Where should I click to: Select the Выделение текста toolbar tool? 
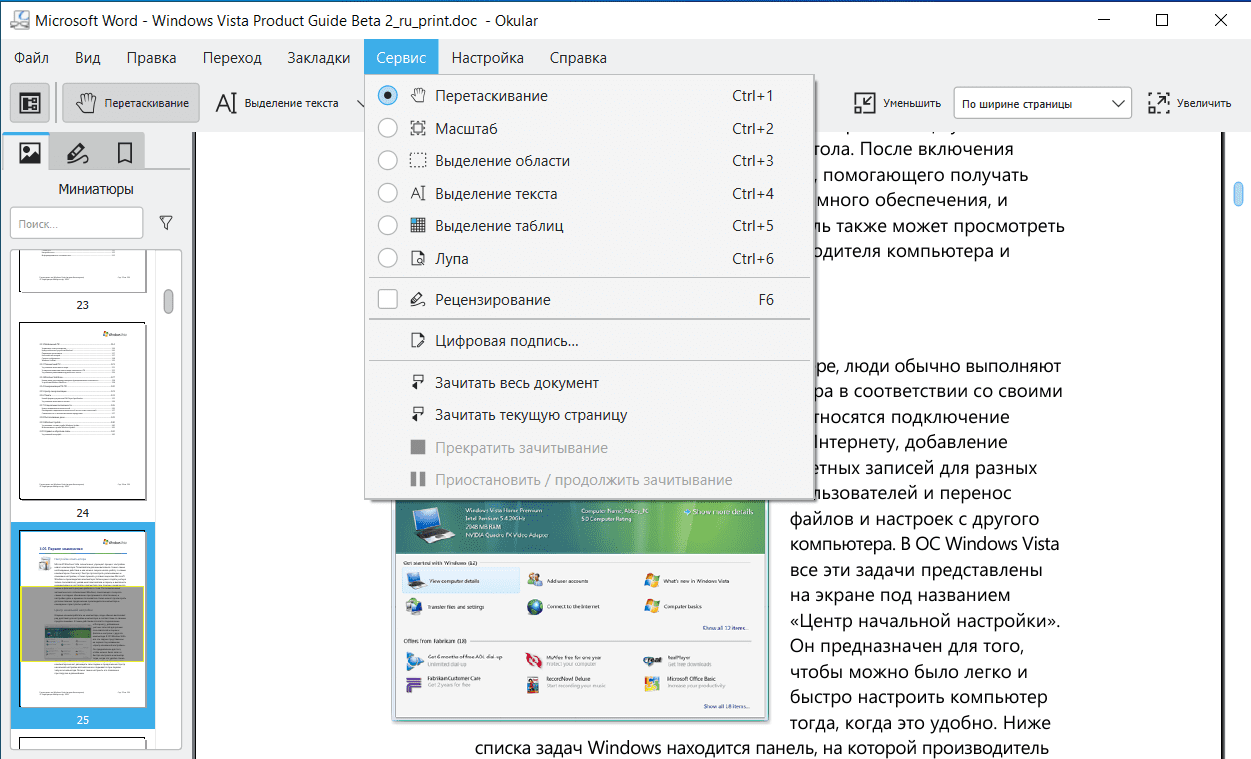[278, 103]
